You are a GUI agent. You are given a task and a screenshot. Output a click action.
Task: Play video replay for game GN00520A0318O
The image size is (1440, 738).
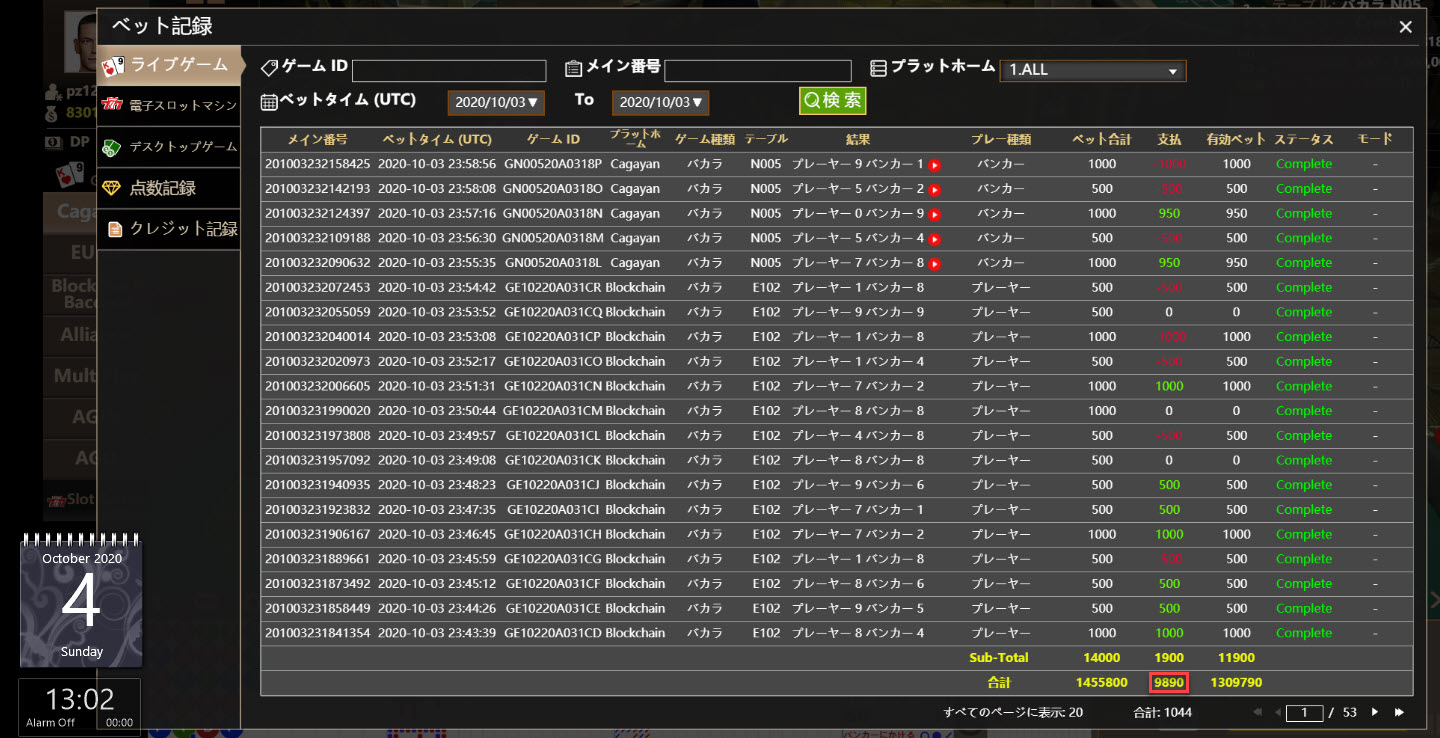click(934, 189)
